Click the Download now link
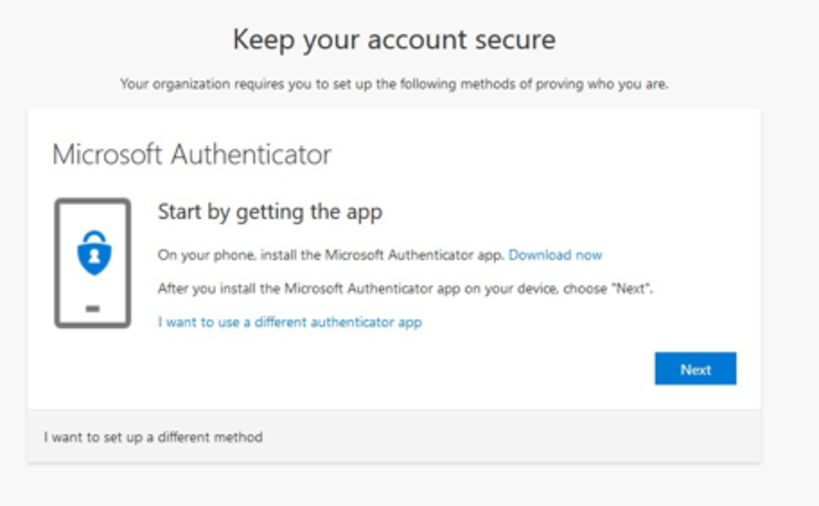The width and height of the screenshot is (819, 506). point(555,255)
